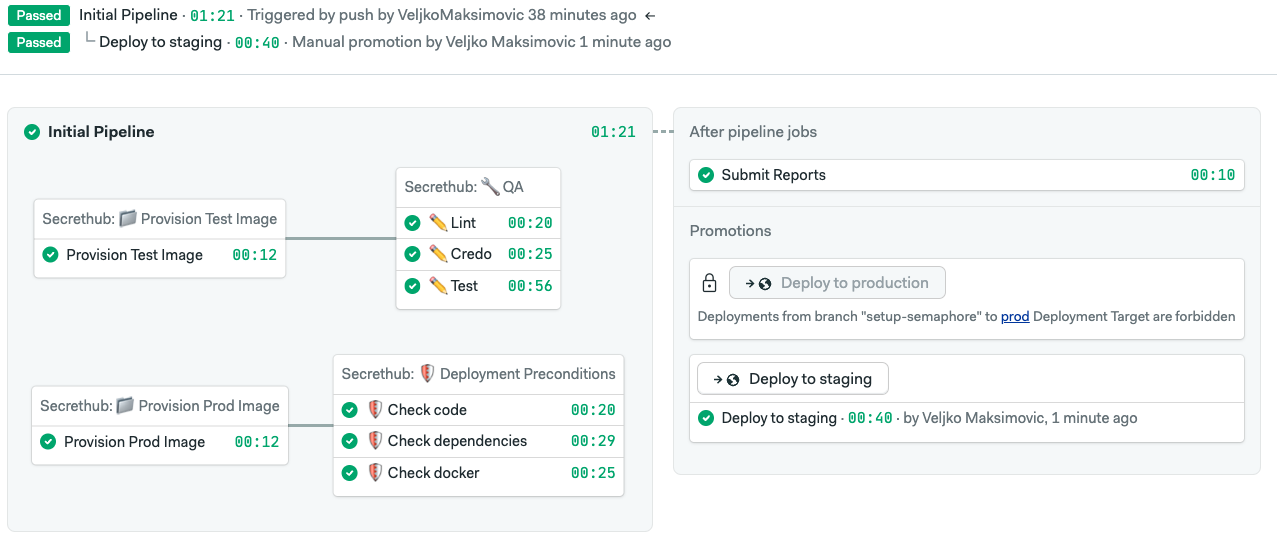Viewport: 1277px width, 538px height.
Task: Click the shield icon on Check docker job
Action: [375, 473]
